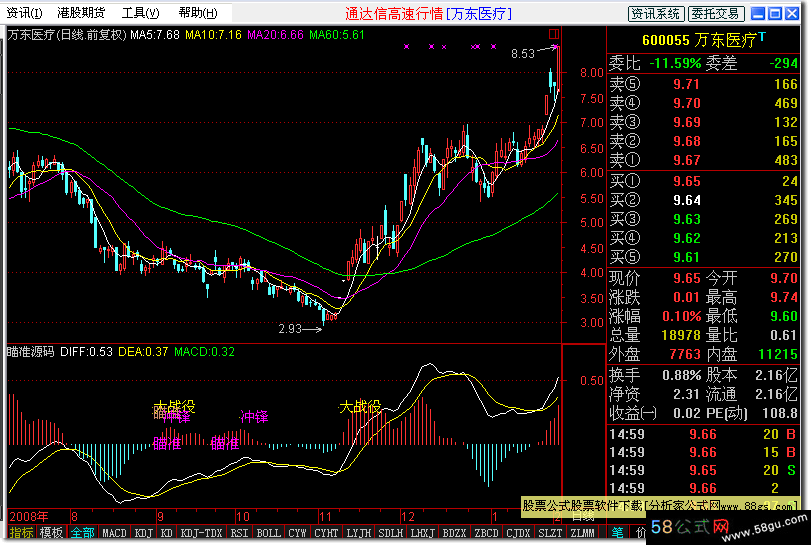Switch to the KDJ indicator tab

pos(144,533)
